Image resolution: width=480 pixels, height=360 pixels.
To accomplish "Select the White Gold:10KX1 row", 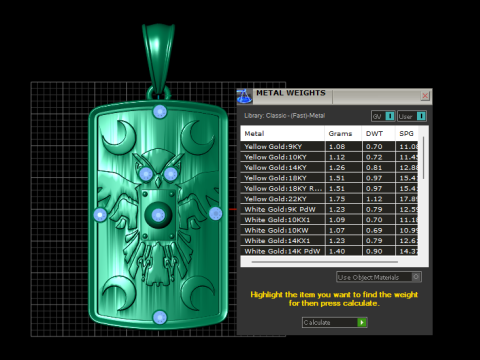I will pos(329,220).
